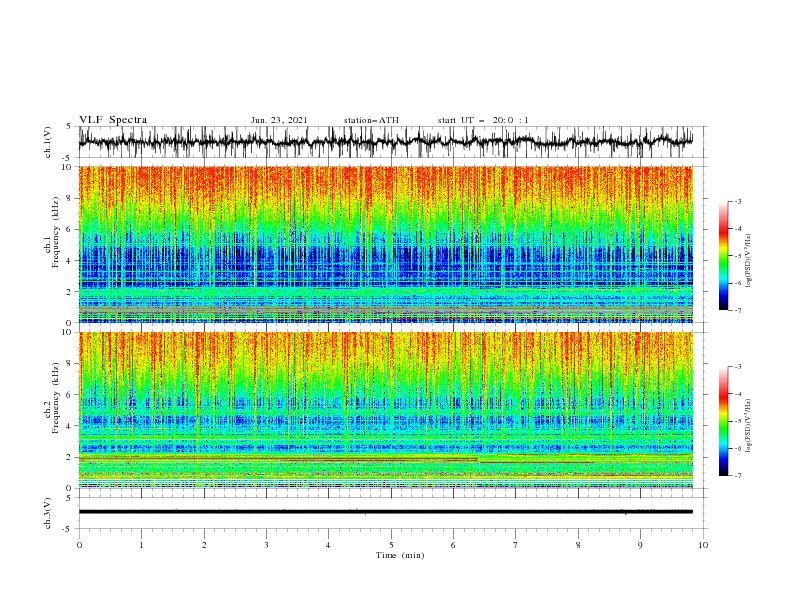The image size is (792, 612).
Task: Click the "8" kHz tick of ch.1 spectrogram
Action: (70, 198)
